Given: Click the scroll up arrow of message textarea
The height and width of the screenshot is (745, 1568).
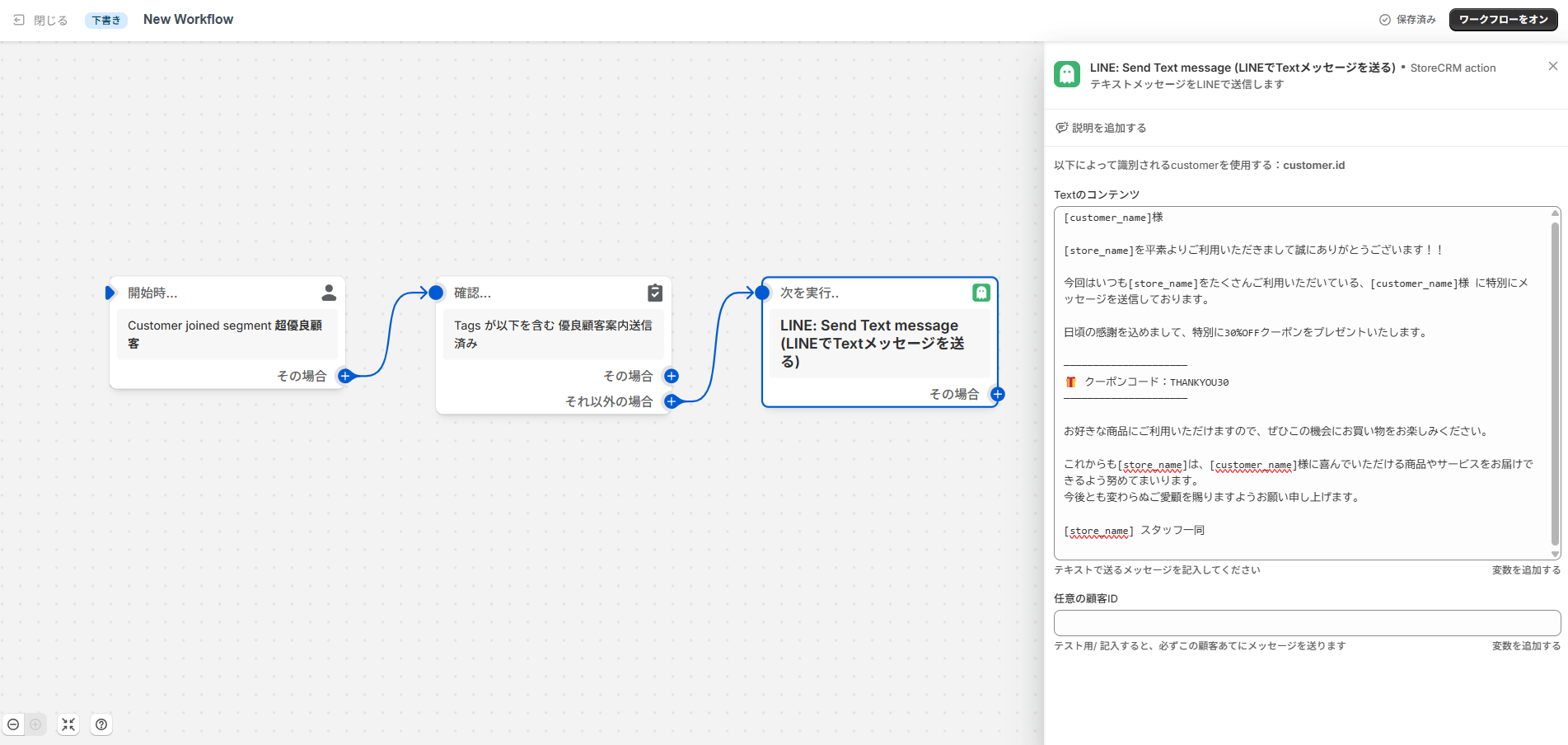Looking at the screenshot, I should point(1555,213).
